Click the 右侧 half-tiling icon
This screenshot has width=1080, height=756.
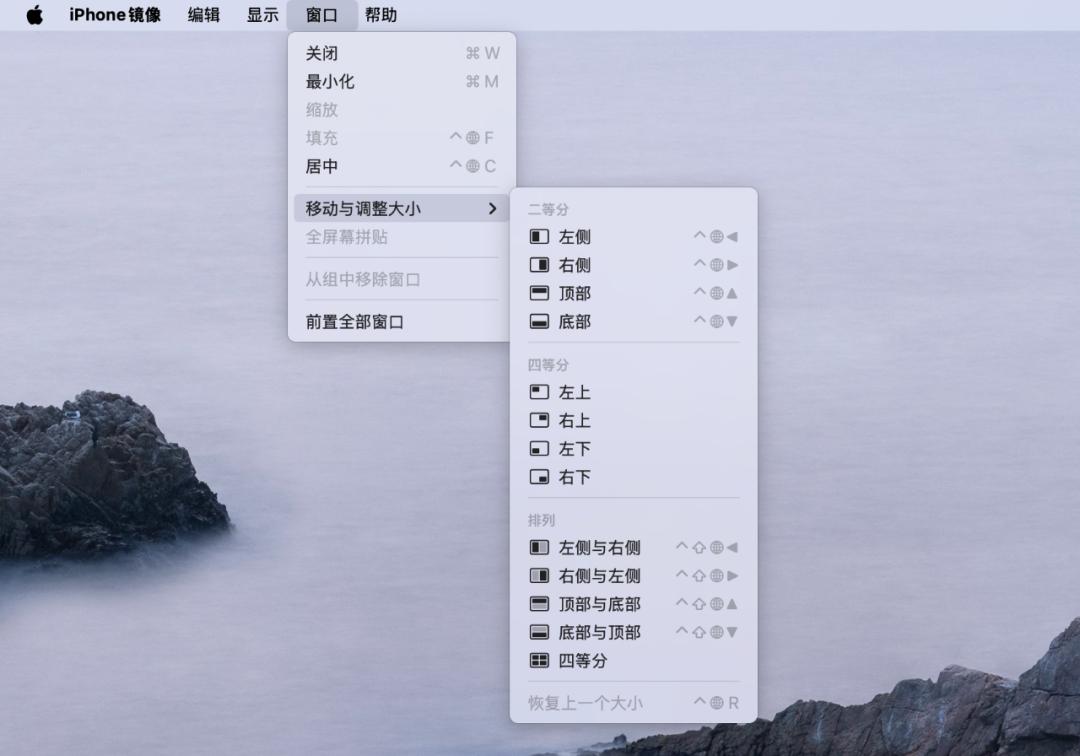[538, 265]
